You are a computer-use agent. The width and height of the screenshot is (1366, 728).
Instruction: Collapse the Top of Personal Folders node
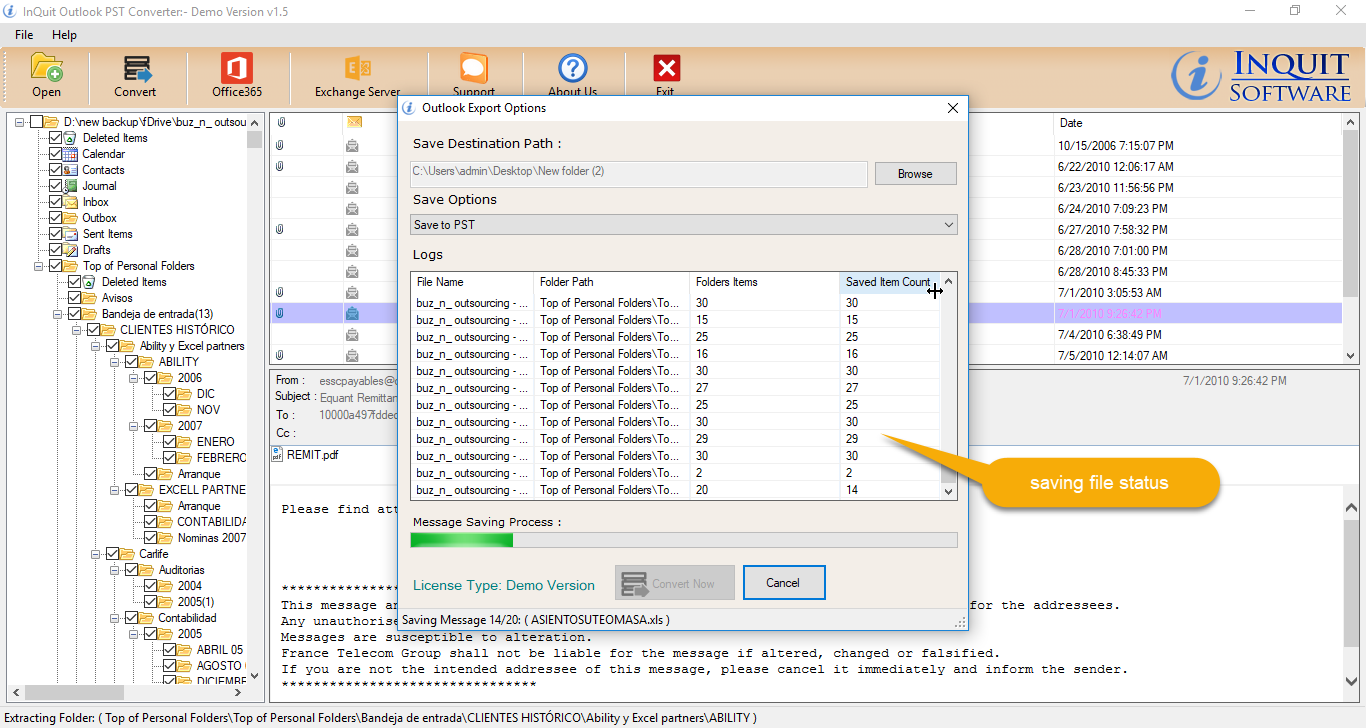(39, 266)
